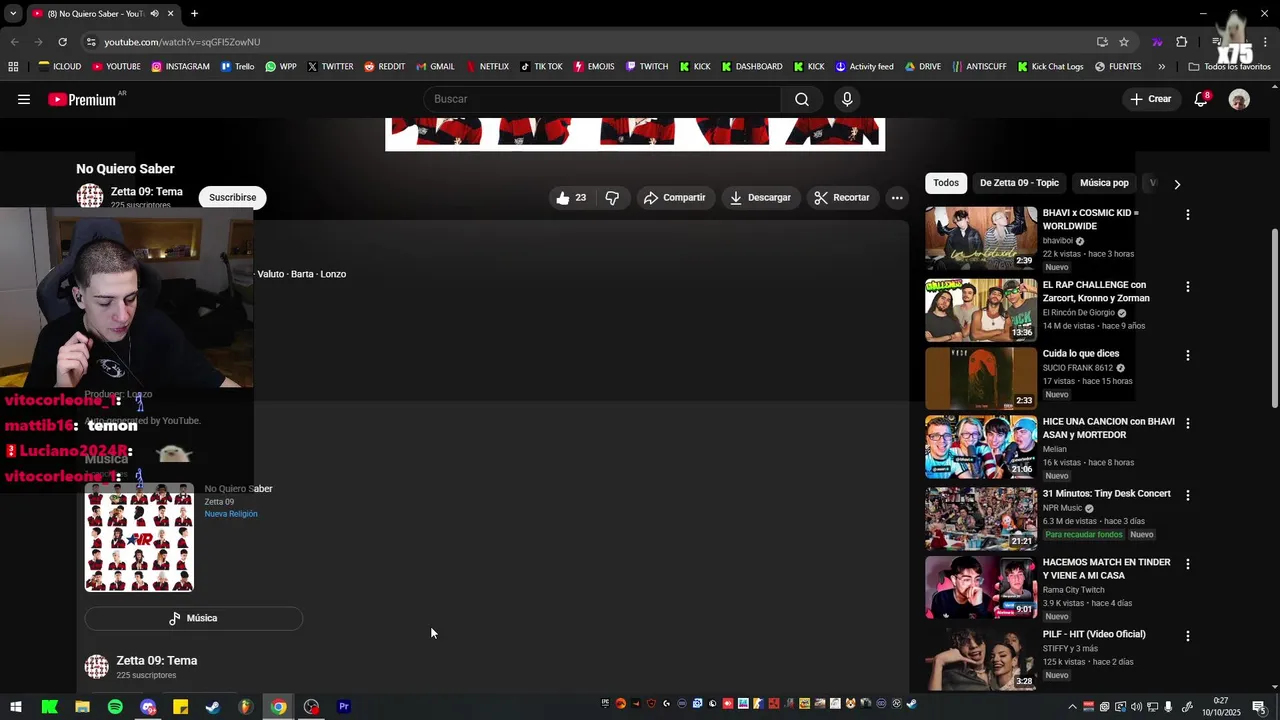
Task: Clip the video with Recortar
Action: (842, 198)
